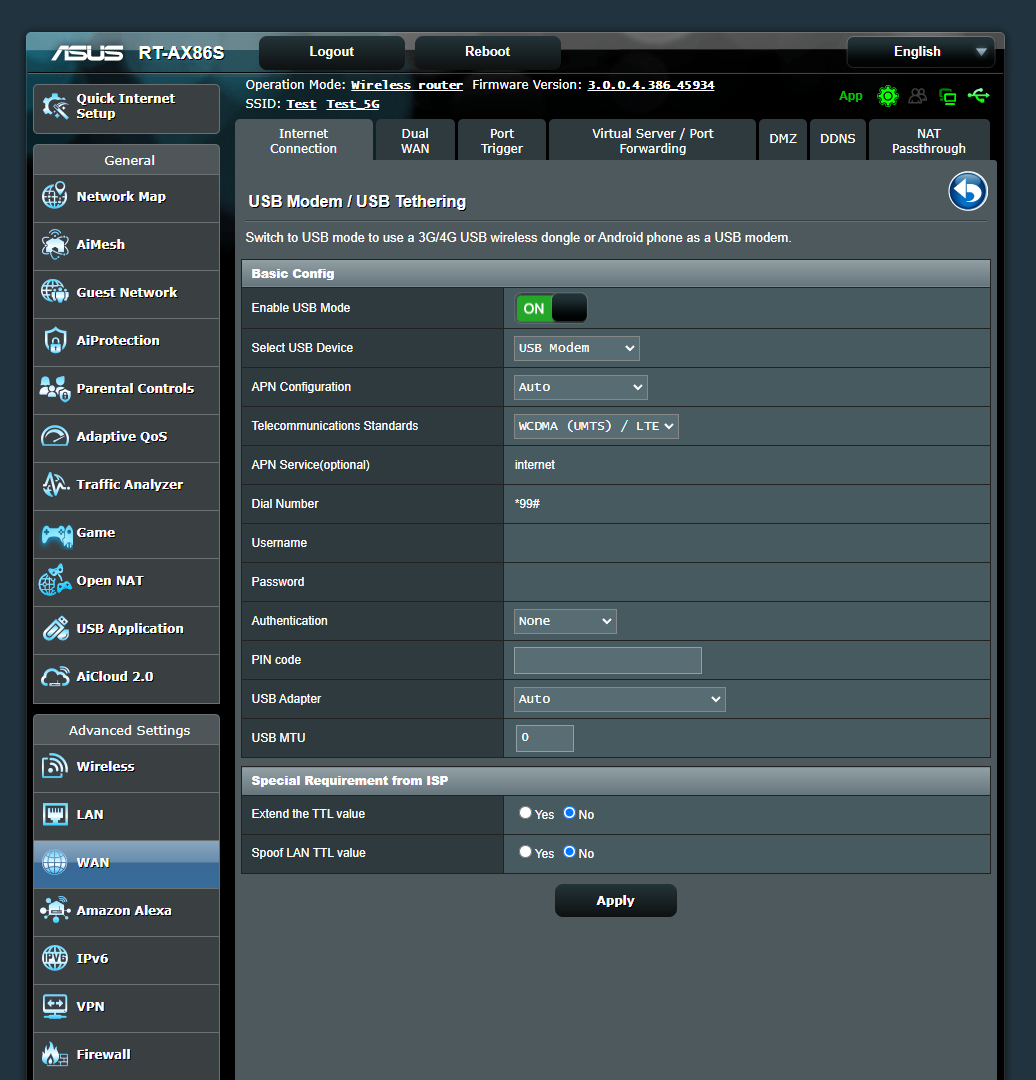Open the Authentication dropdown
Viewport: 1036px width, 1080px height.
click(x=564, y=621)
